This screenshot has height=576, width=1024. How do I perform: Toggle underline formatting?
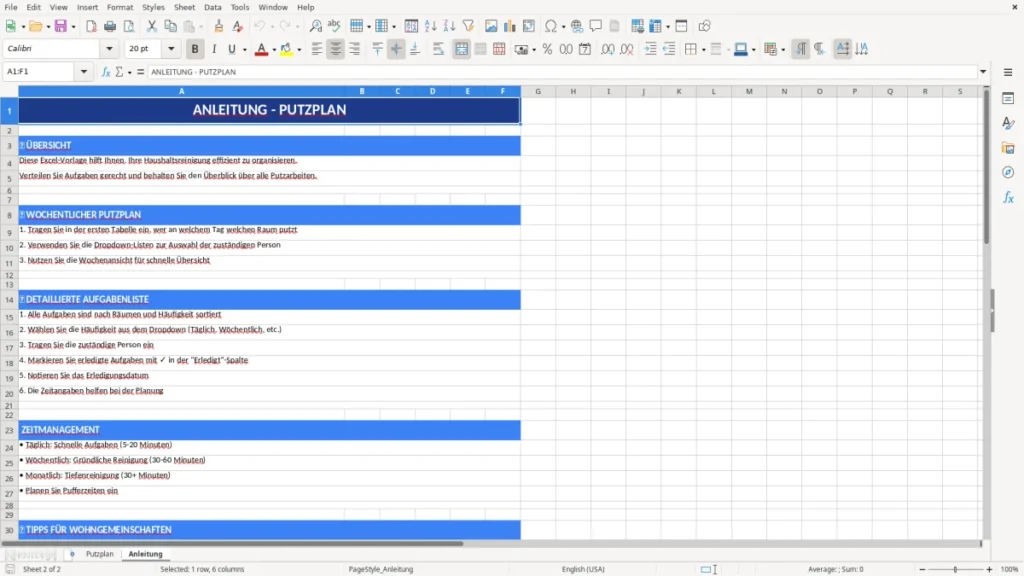[231, 49]
